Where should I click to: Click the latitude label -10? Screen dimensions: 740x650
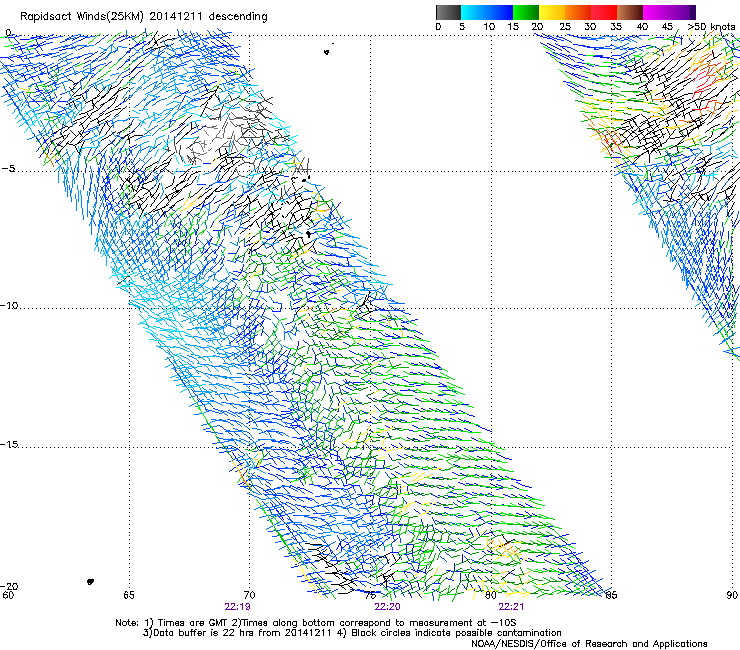[x=9, y=306]
